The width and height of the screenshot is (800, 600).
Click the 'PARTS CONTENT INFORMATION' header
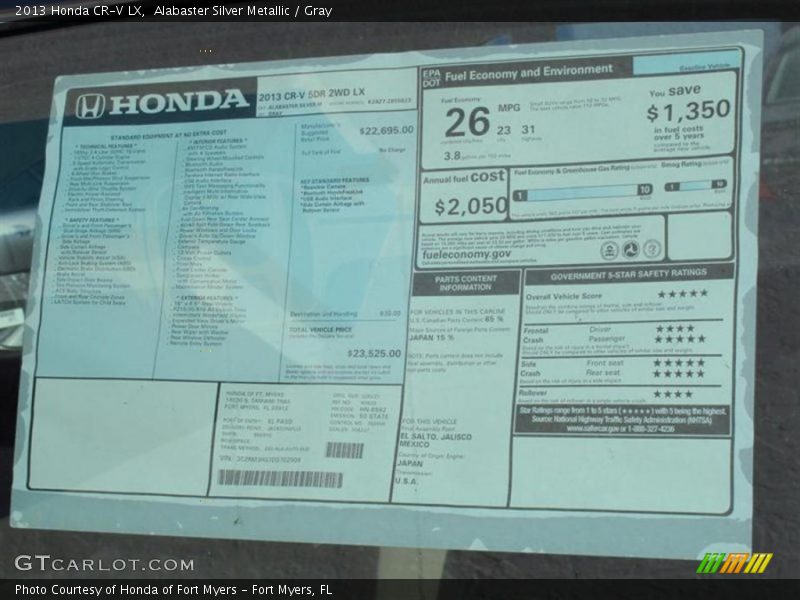click(x=466, y=283)
